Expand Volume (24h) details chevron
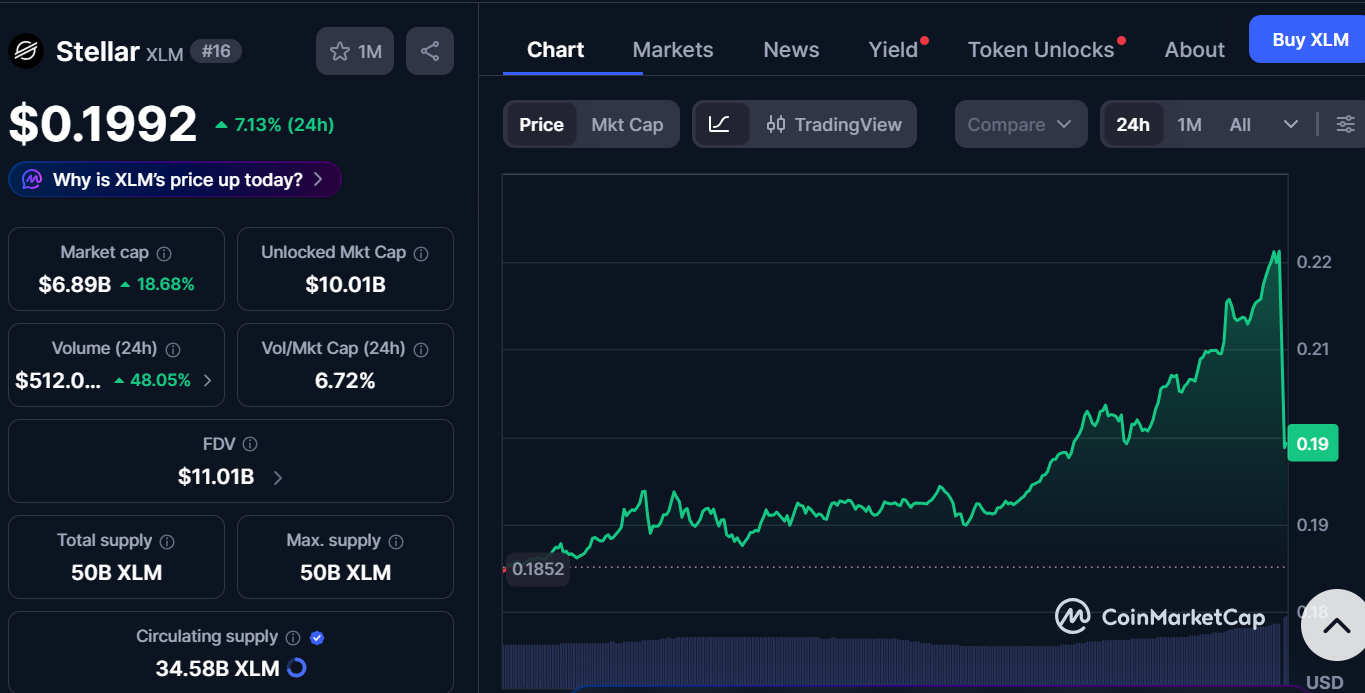1365x693 pixels. 208,380
